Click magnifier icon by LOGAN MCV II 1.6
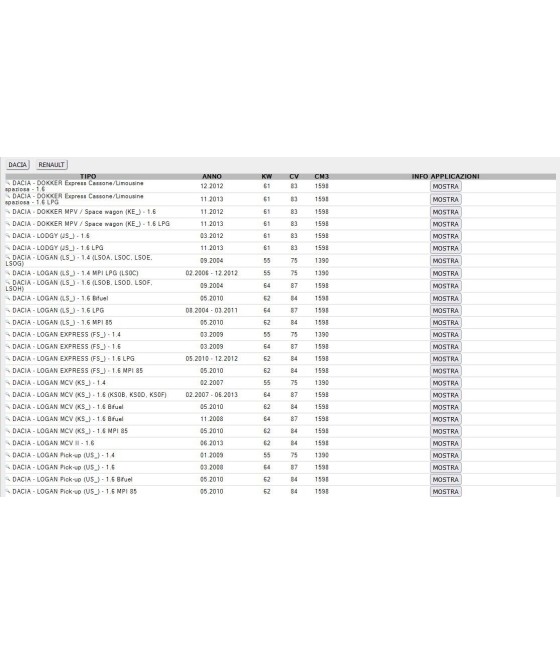The image size is (560, 655). (x=8, y=443)
